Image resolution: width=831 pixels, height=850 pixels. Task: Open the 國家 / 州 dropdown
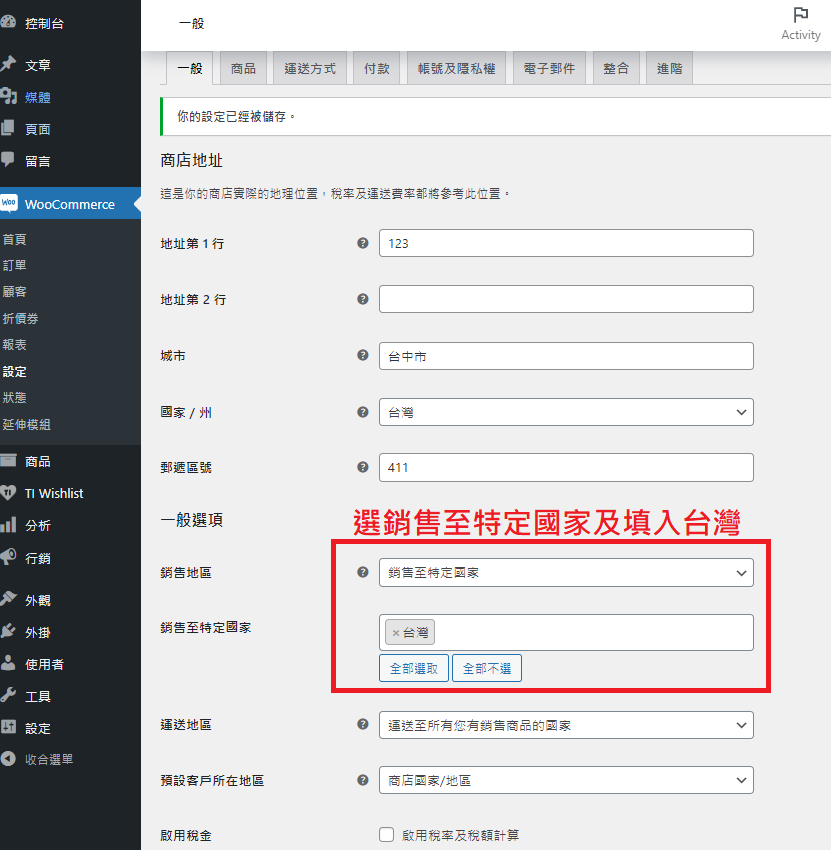tap(566, 412)
